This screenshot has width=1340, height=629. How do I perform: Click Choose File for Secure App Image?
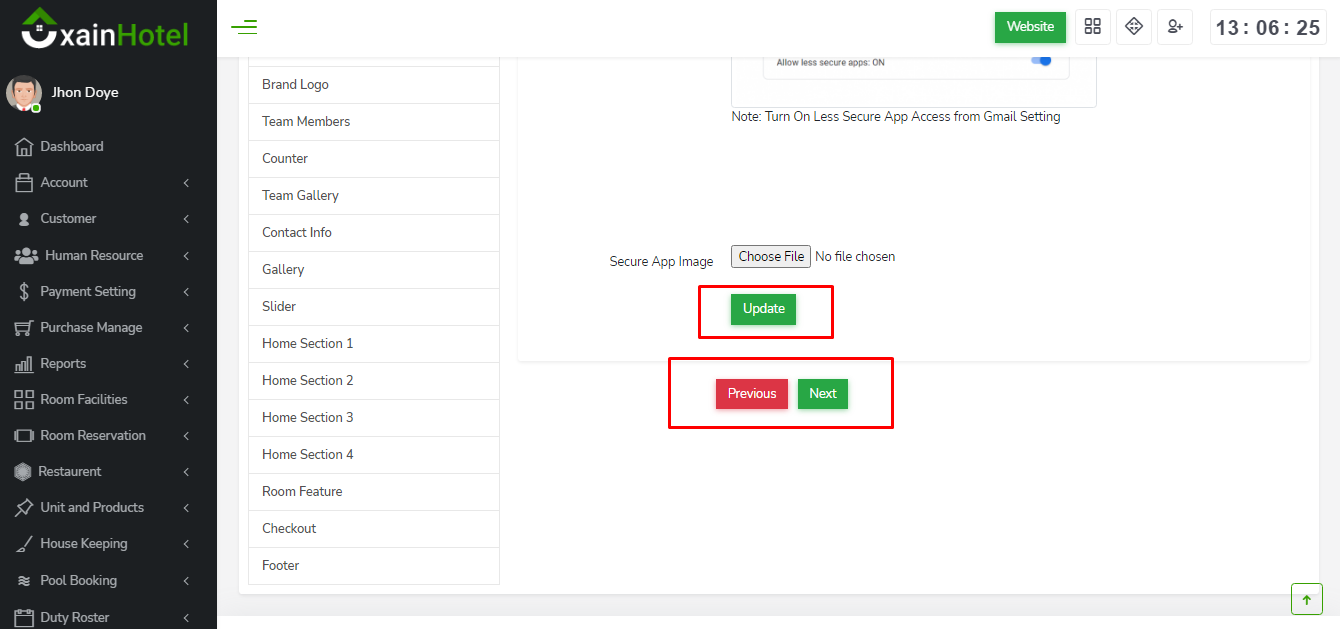pos(770,257)
